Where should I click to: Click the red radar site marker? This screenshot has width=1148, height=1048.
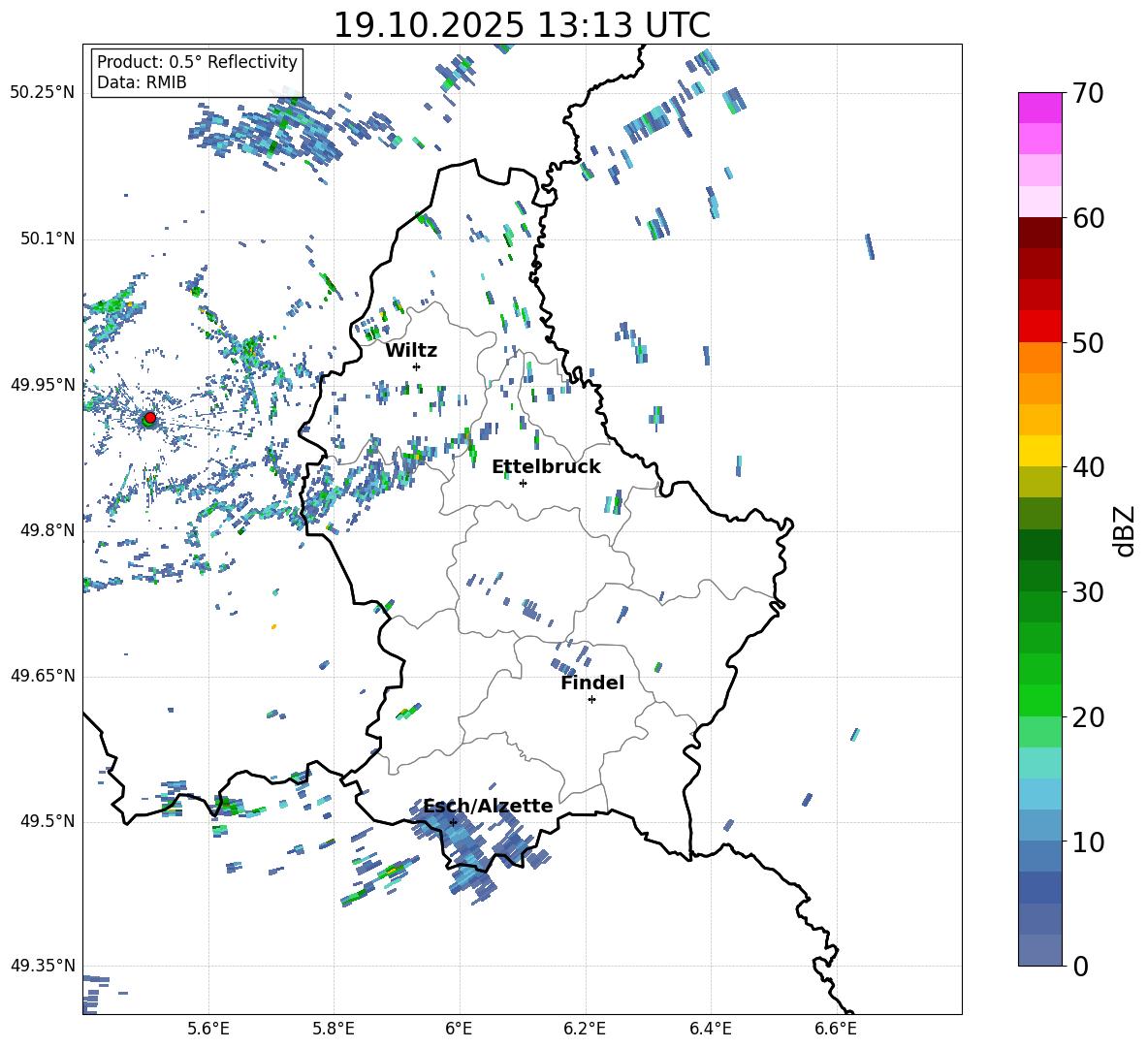(149, 418)
